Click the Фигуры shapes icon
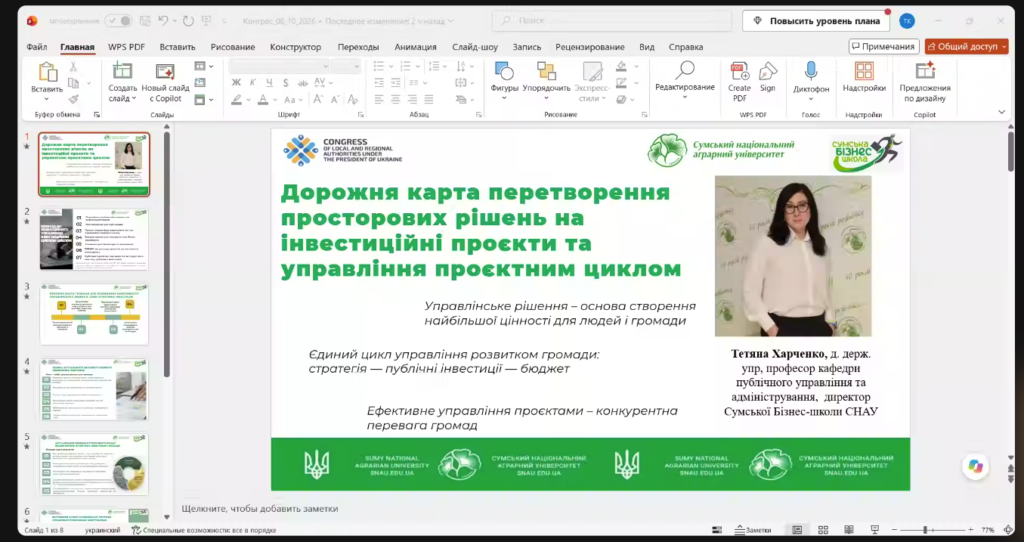Viewport: 1024px width, 542px height. (504, 71)
